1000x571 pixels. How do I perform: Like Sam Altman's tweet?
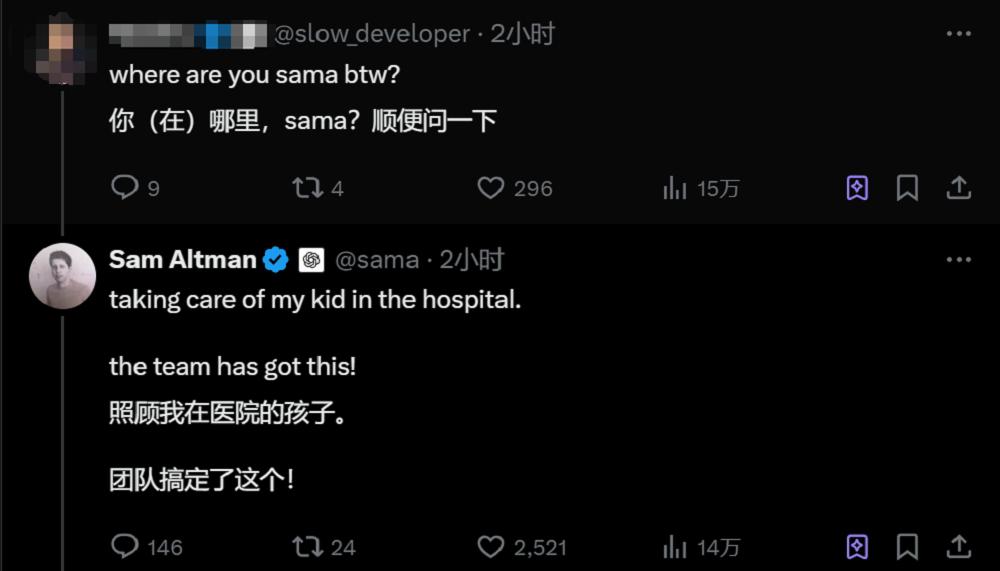(490, 546)
